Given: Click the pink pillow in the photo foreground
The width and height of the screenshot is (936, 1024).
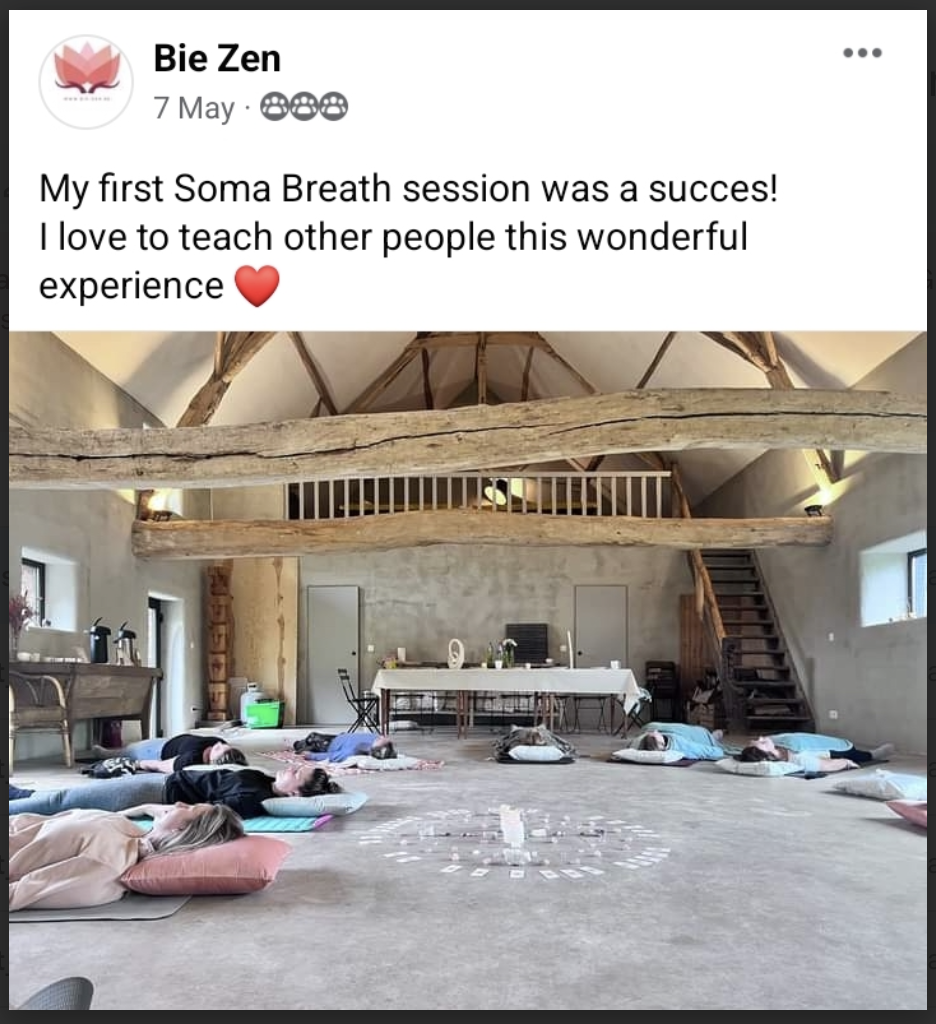Looking at the screenshot, I should point(204,865).
